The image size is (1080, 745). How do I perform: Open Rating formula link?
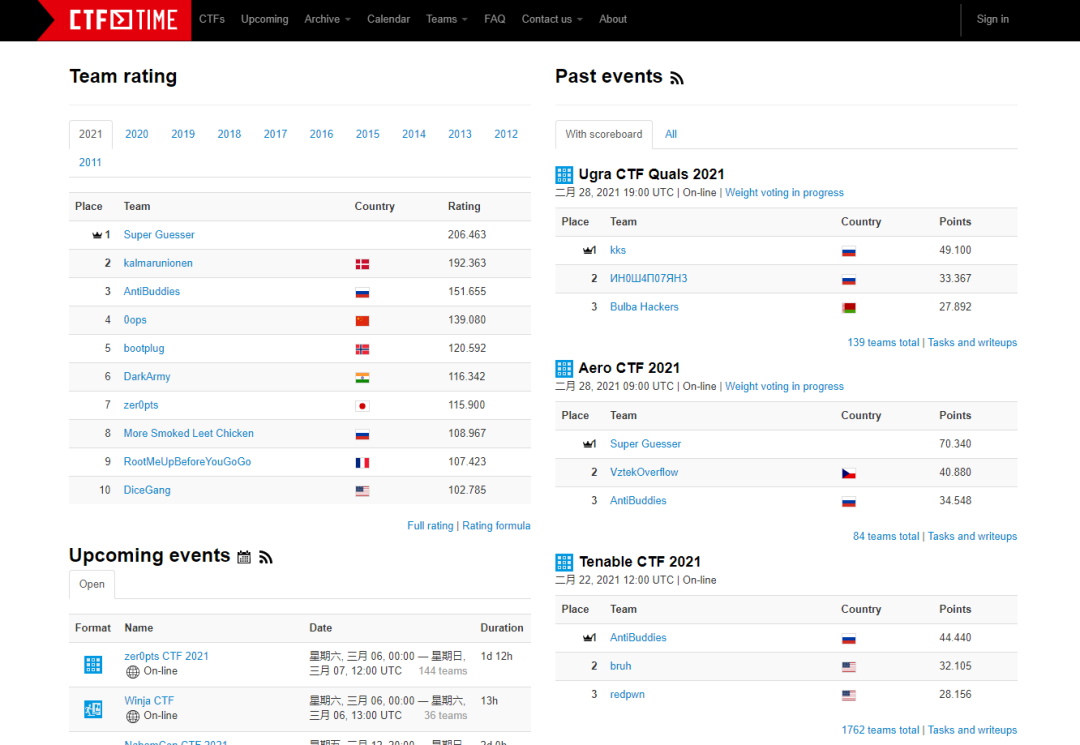[496, 526]
